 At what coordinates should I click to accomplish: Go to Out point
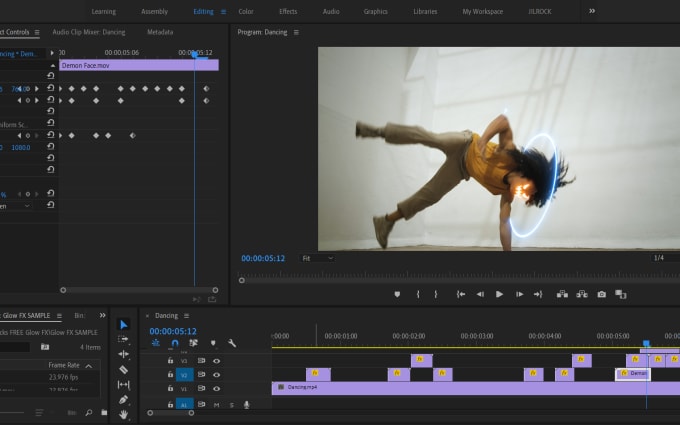538,294
